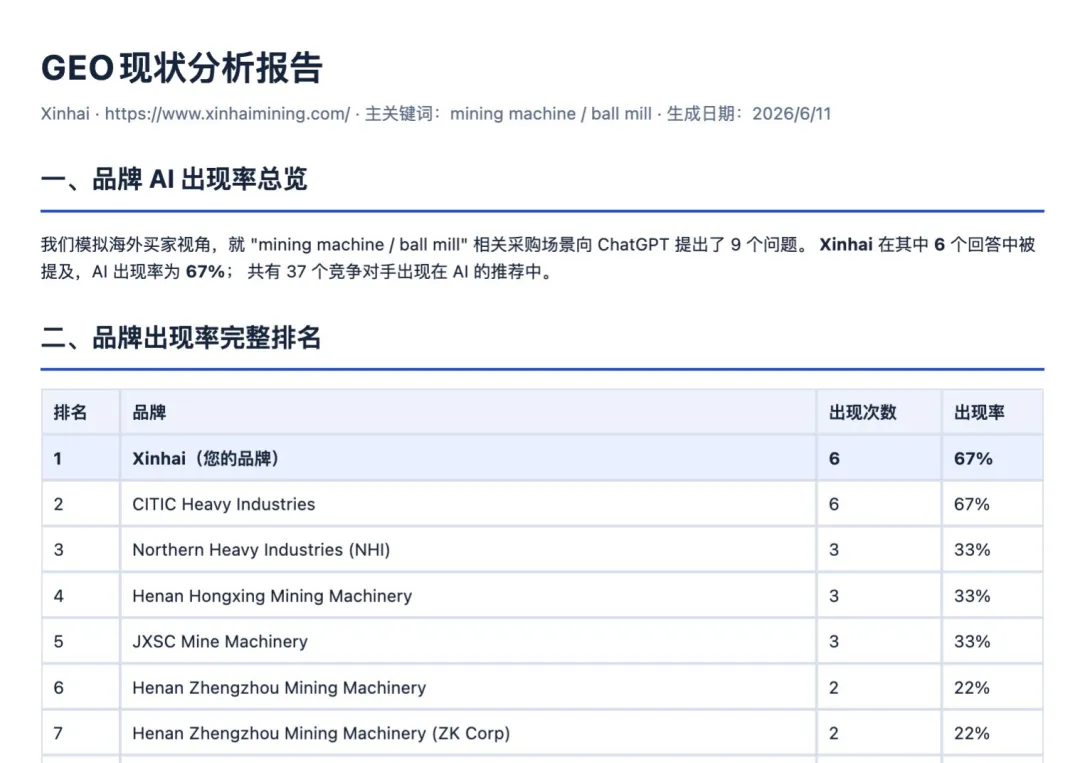
Task: Select the Henan Hongxing Mining Machinery cell
Action: (x=468, y=596)
